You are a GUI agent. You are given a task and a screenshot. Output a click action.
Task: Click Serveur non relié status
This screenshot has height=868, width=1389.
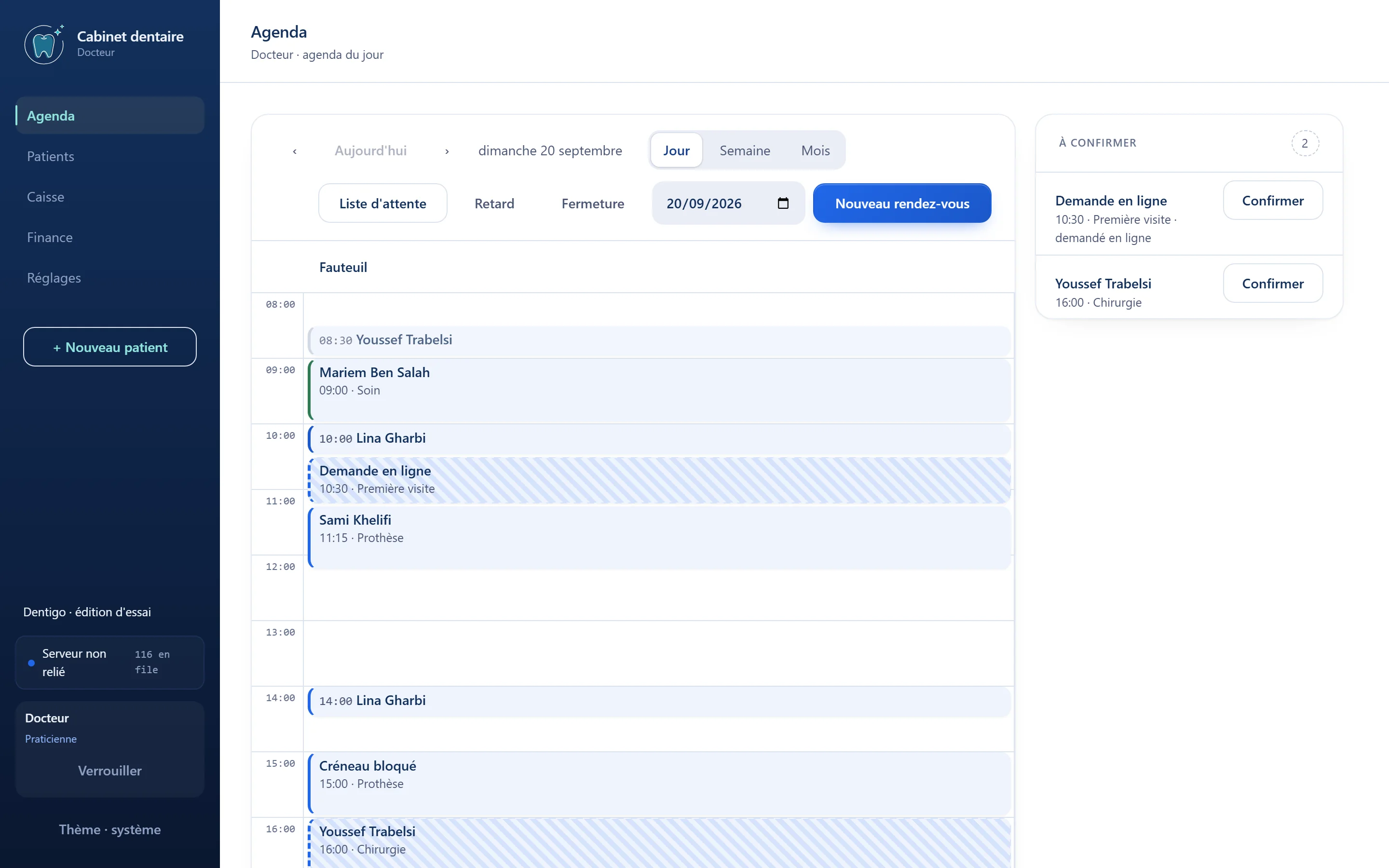[x=109, y=663]
